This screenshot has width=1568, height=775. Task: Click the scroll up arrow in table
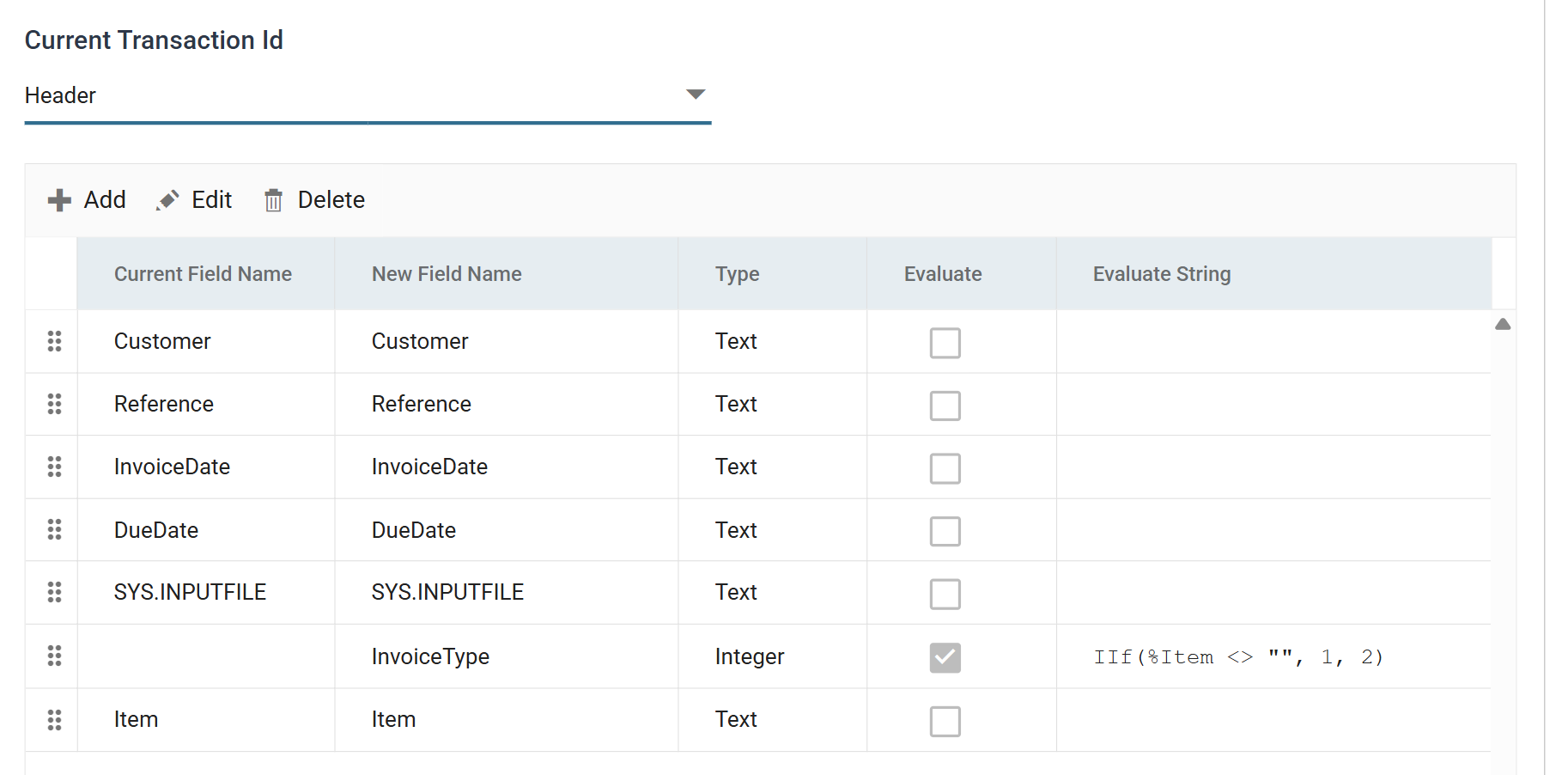[x=1503, y=324]
